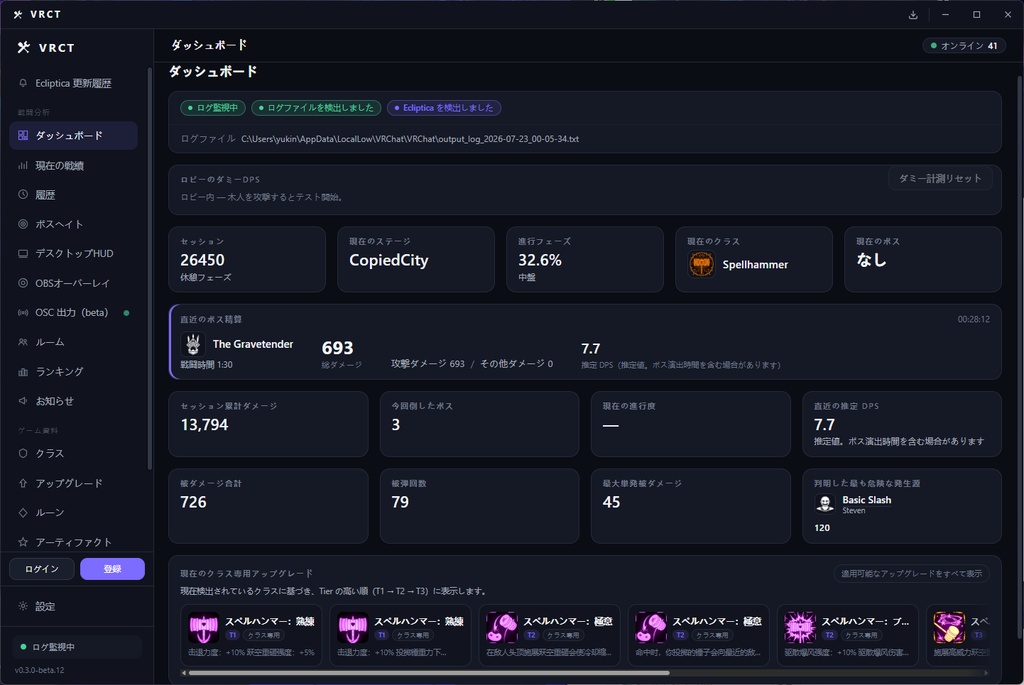The width and height of the screenshot is (1024, 685).
Task: Click 適用可能なアップグレードをすべて表示 button
Action: pos(911,573)
